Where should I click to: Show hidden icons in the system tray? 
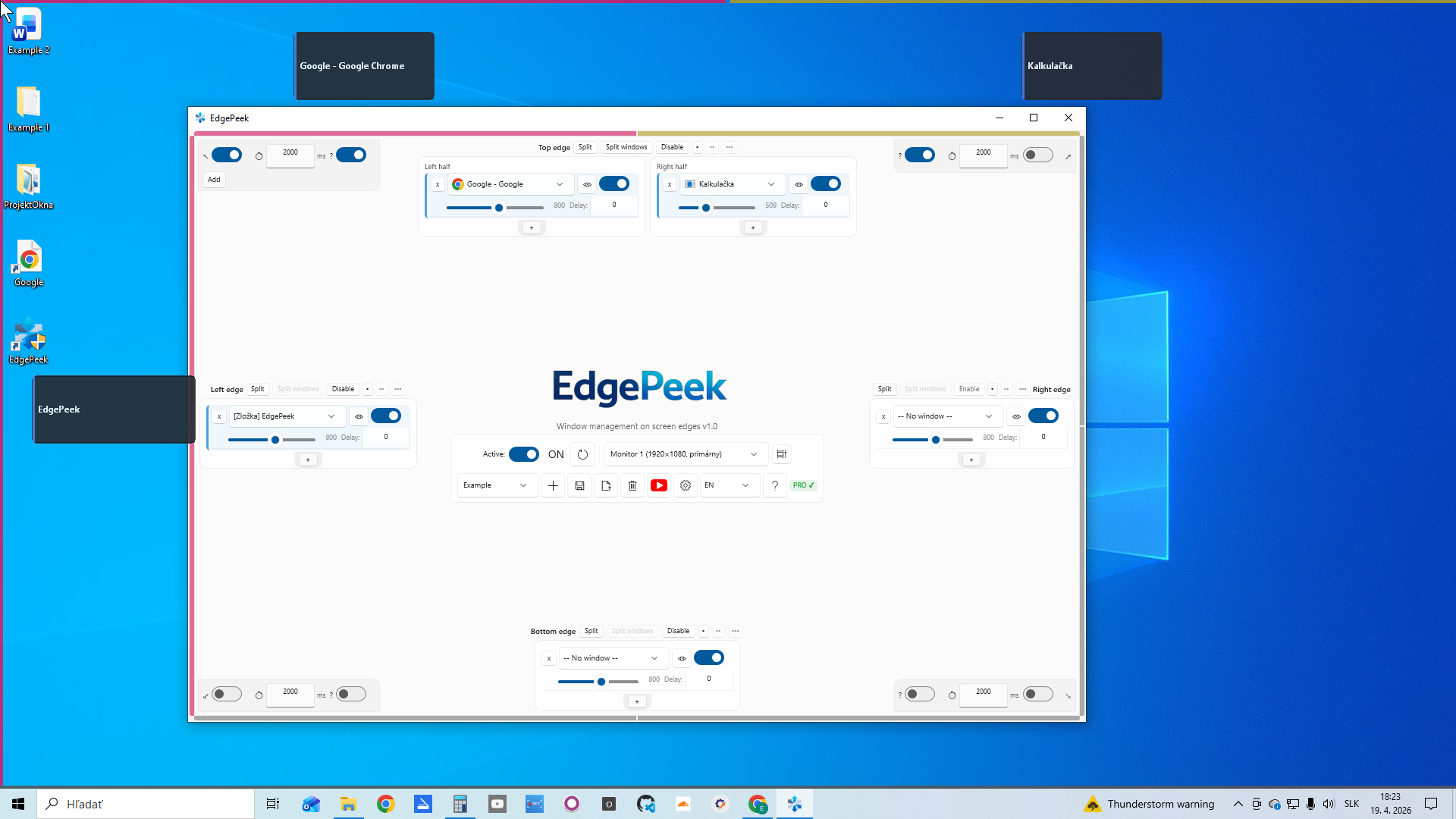click(1238, 804)
